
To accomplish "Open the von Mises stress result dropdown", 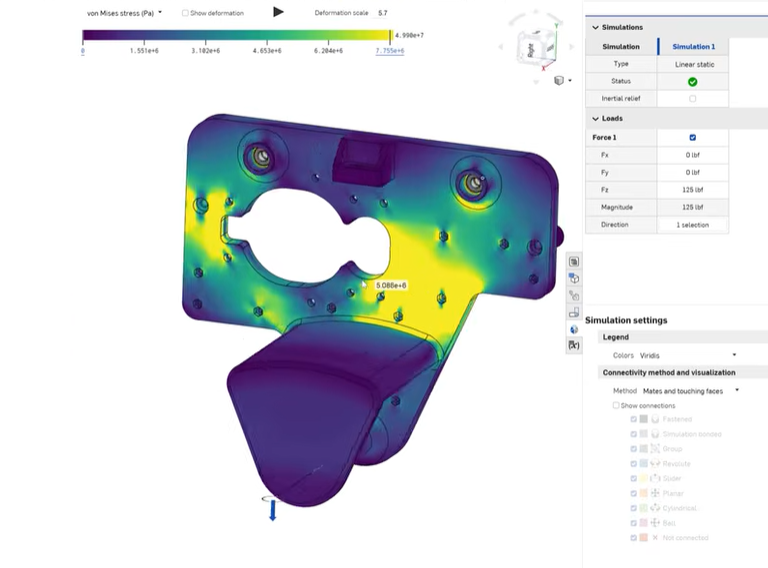I will 125,13.
